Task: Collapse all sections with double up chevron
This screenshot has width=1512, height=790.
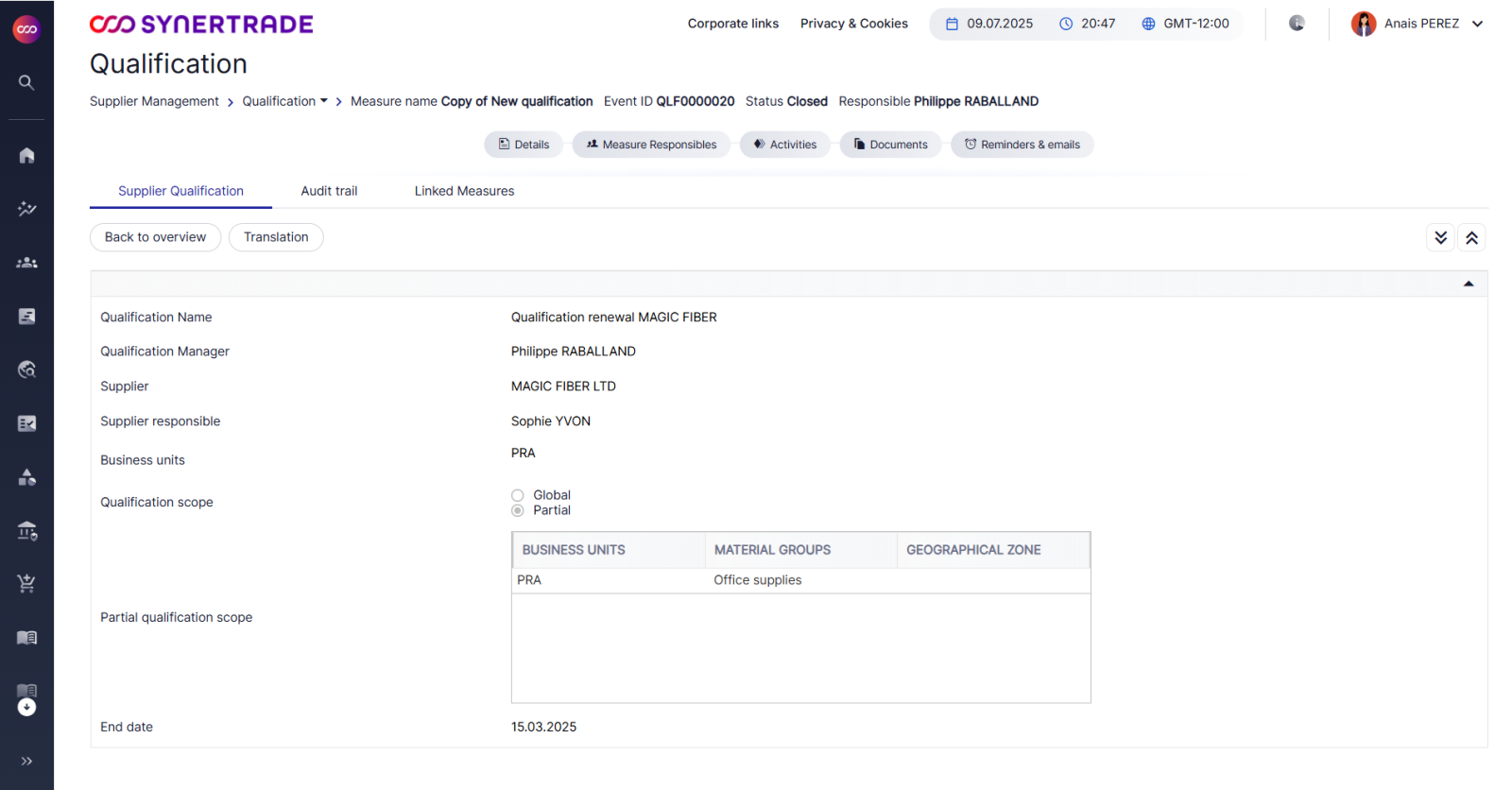Action: click(x=1471, y=237)
